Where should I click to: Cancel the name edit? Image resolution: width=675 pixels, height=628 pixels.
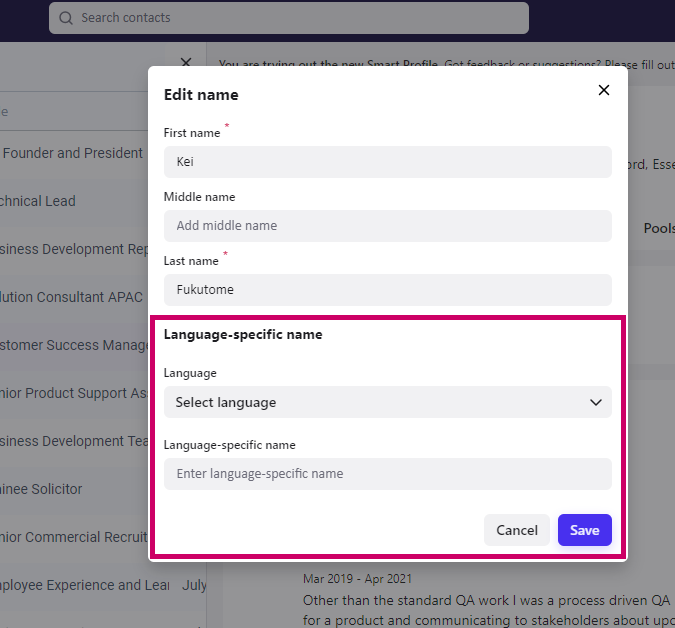[x=517, y=530]
